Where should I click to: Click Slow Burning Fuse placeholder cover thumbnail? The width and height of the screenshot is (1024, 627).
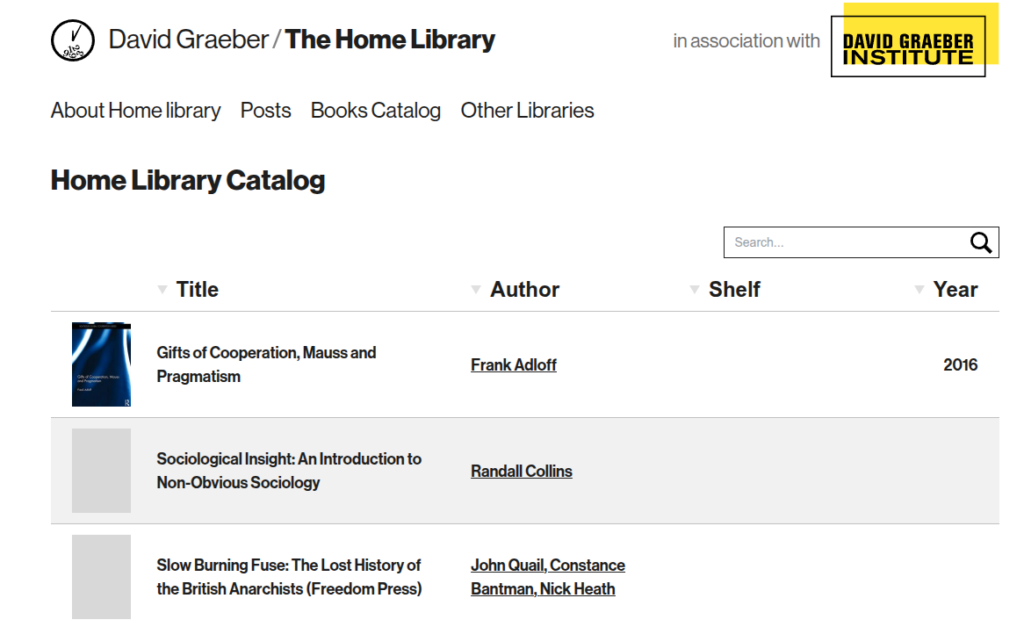pyautogui.click(x=101, y=577)
